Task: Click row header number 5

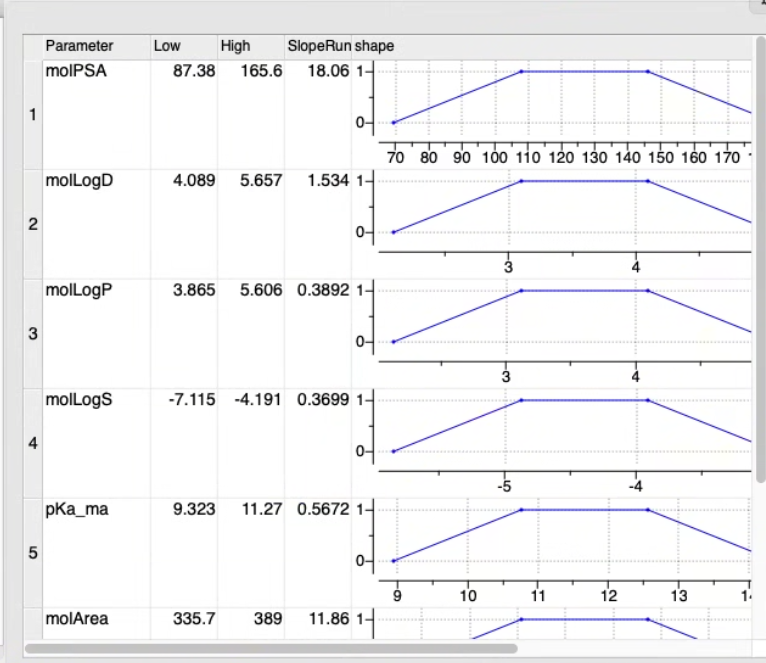Action: point(33,553)
